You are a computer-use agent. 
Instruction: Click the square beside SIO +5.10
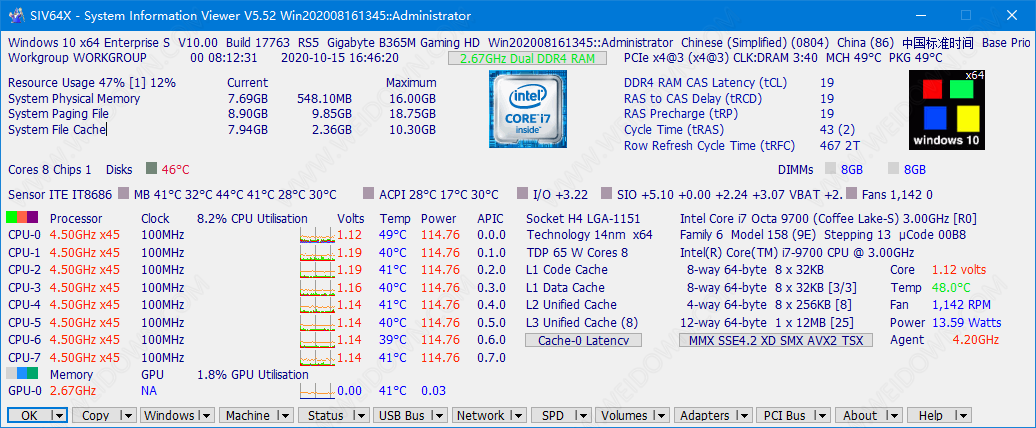(x=607, y=194)
